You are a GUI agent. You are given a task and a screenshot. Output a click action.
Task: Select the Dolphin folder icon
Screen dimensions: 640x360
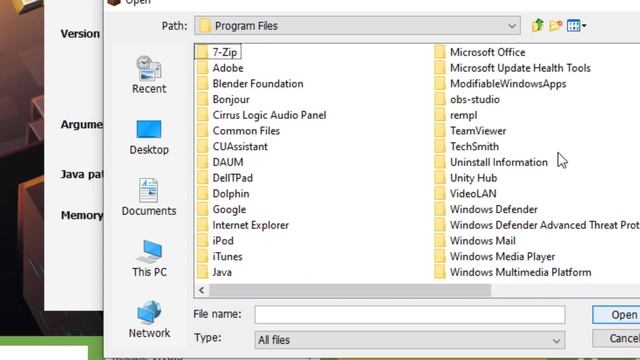point(202,193)
